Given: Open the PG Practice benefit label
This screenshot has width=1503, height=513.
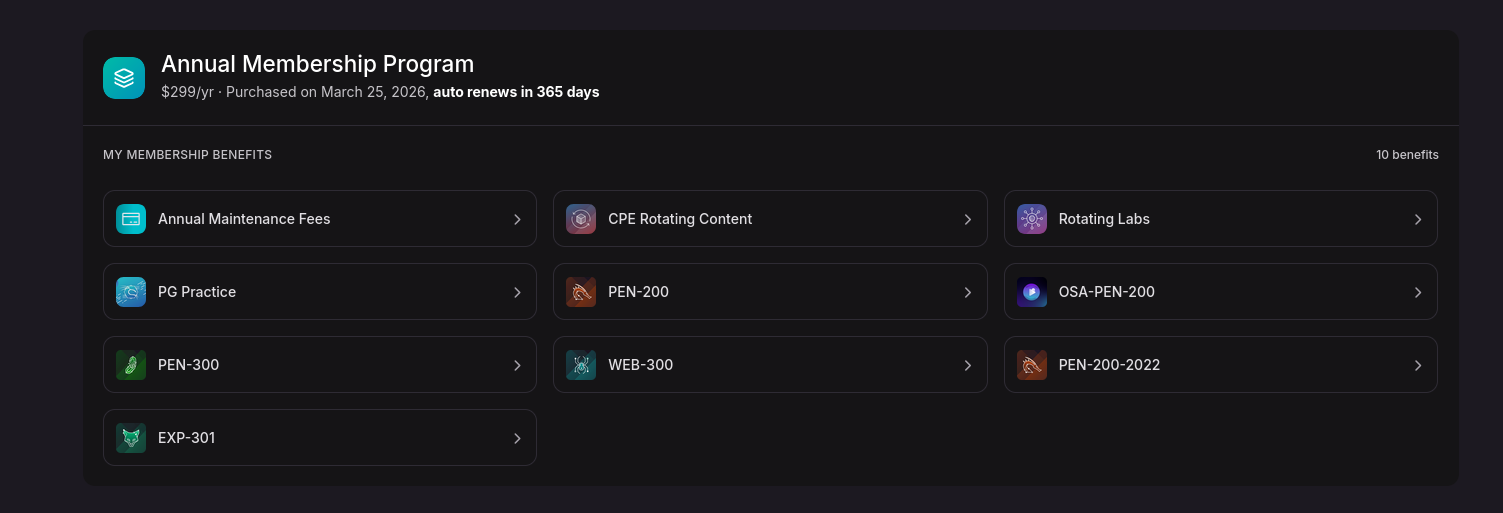Looking at the screenshot, I should pos(197,292).
